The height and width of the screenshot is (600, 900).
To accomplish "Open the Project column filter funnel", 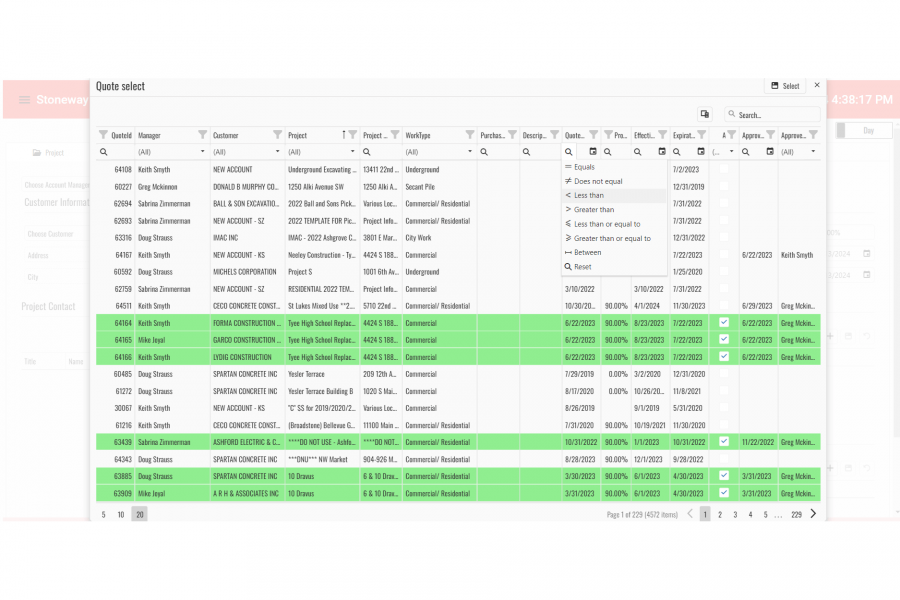I will [353, 135].
